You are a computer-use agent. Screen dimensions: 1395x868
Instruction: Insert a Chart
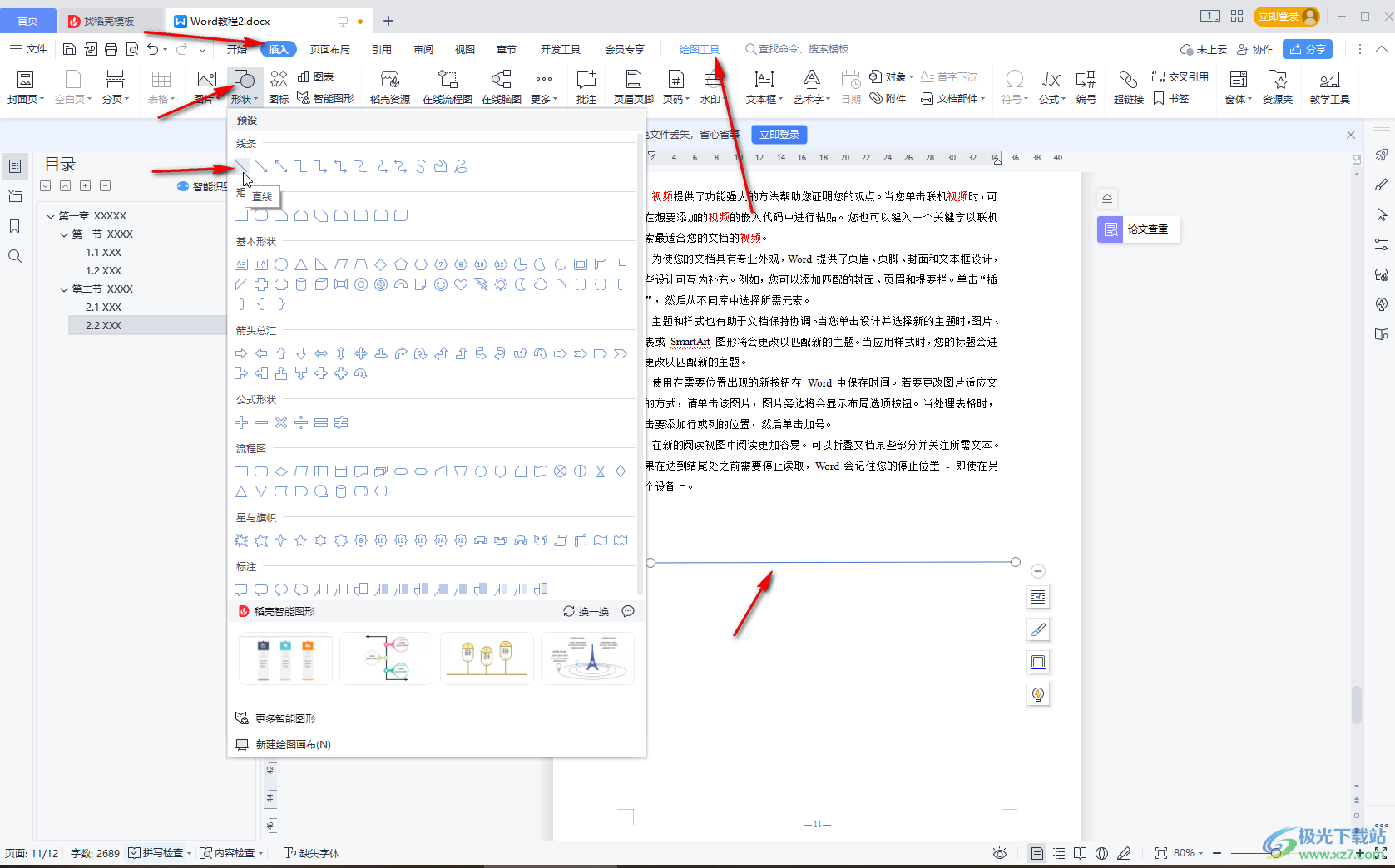pos(316,76)
